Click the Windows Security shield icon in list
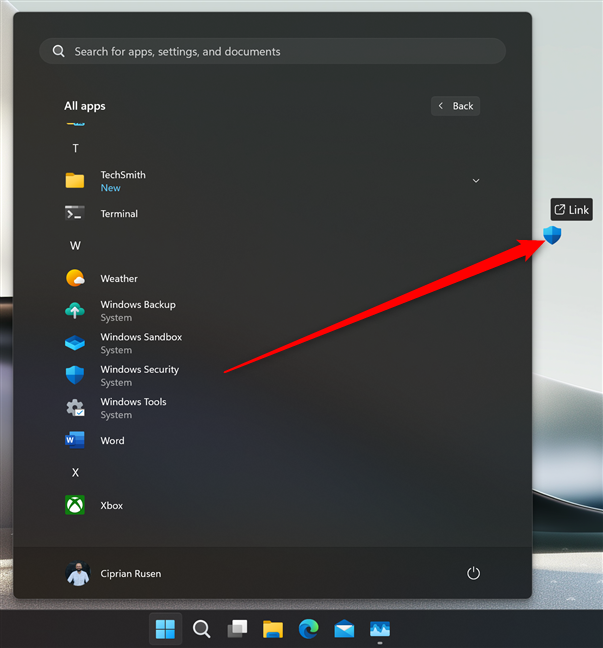Image resolution: width=603 pixels, height=648 pixels. tap(75, 375)
